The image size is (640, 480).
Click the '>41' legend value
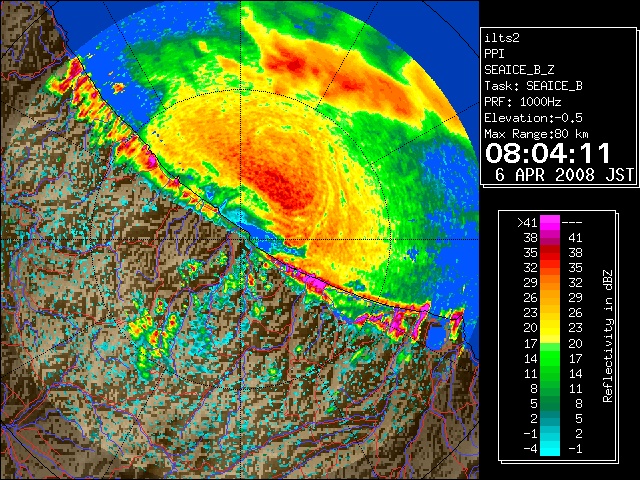pos(527,222)
